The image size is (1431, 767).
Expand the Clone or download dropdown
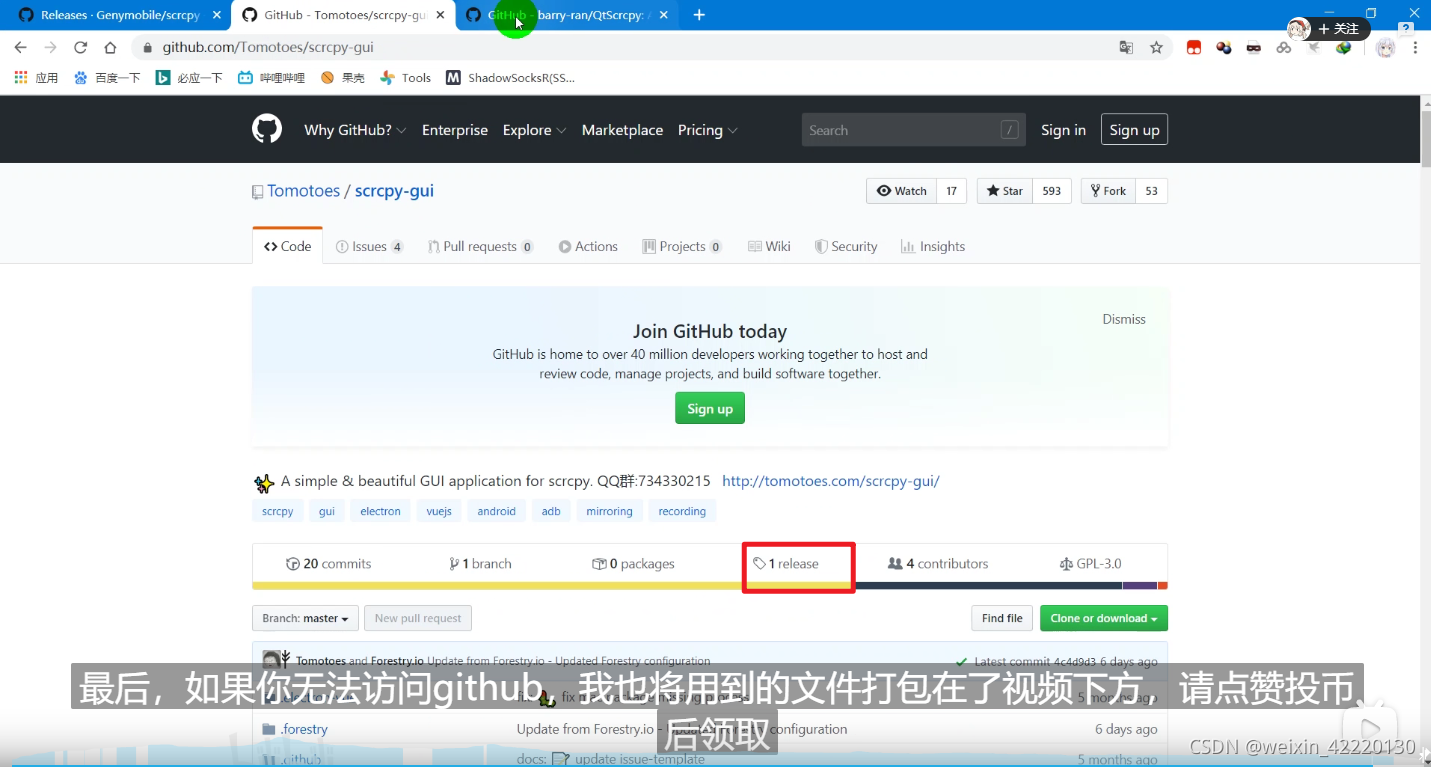click(x=1103, y=618)
